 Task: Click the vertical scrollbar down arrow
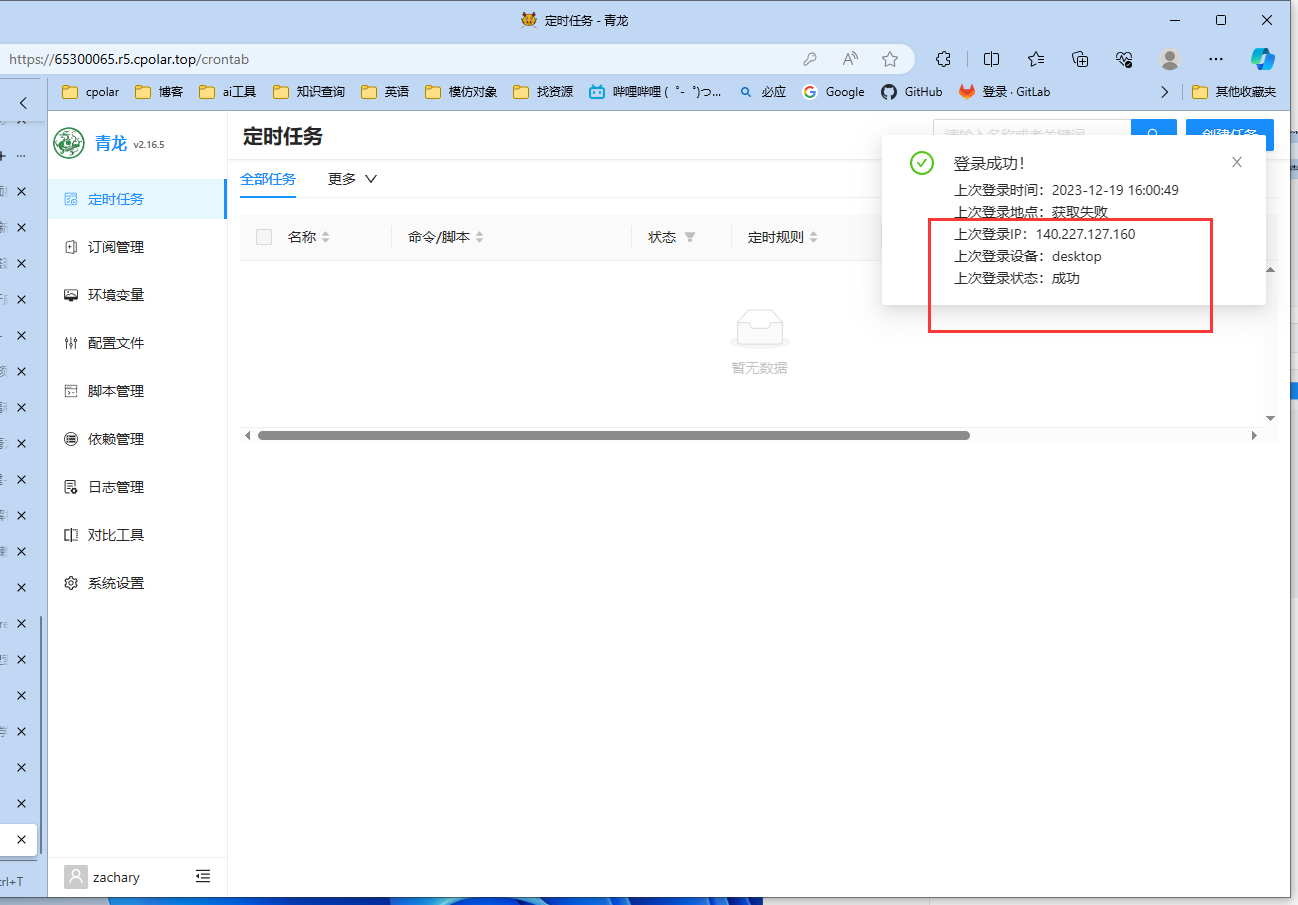point(1271,418)
